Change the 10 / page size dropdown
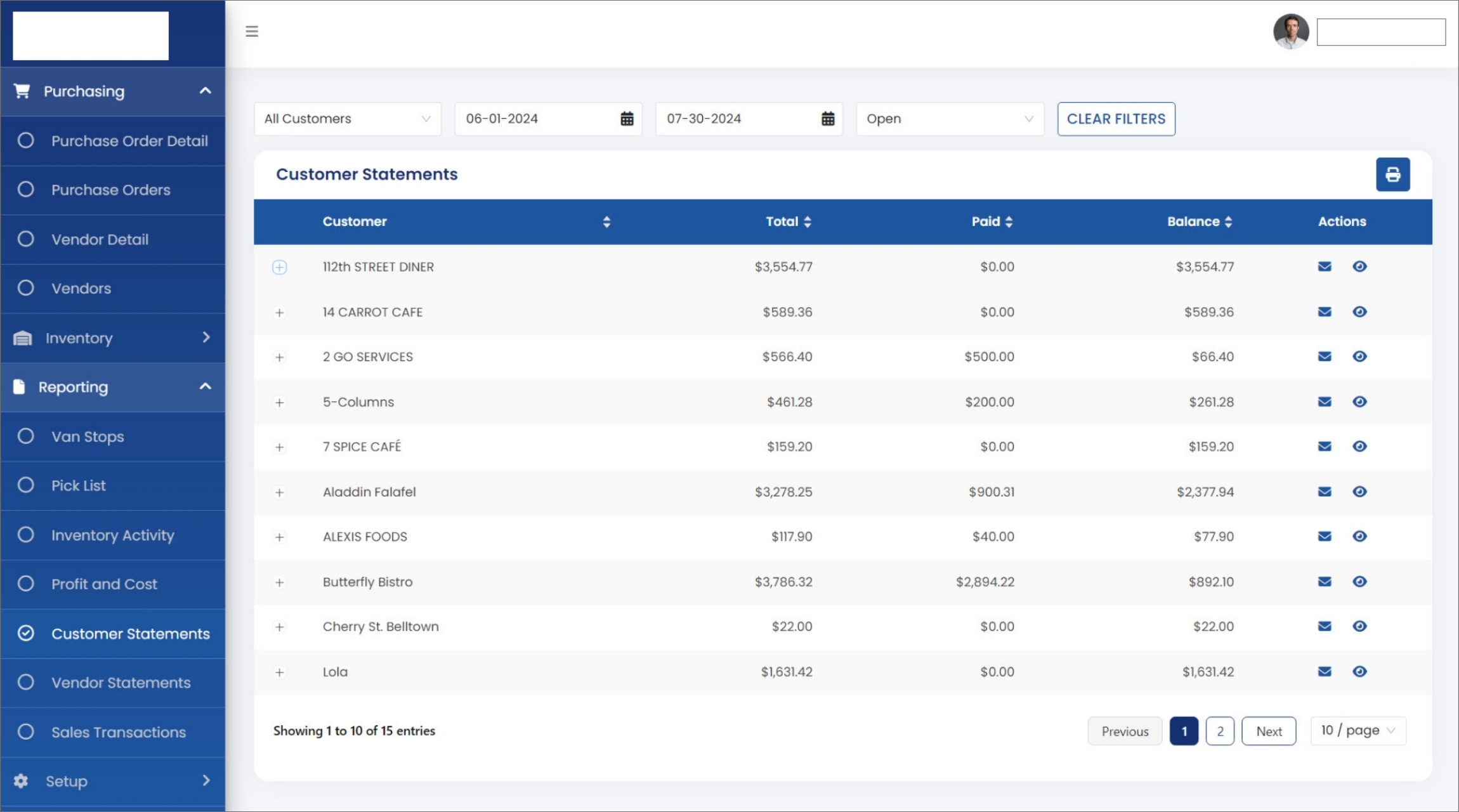This screenshot has width=1459, height=812. [1358, 731]
